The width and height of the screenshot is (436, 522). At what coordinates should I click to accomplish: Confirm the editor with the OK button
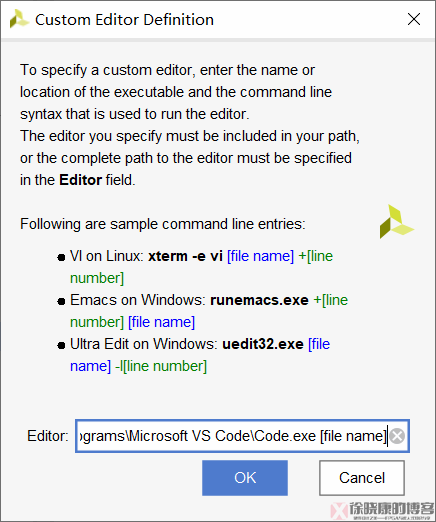click(x=245, y=478)
